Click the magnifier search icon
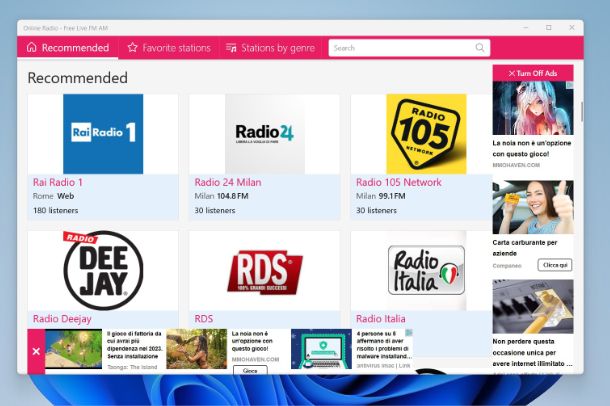 tap(480, 47)
